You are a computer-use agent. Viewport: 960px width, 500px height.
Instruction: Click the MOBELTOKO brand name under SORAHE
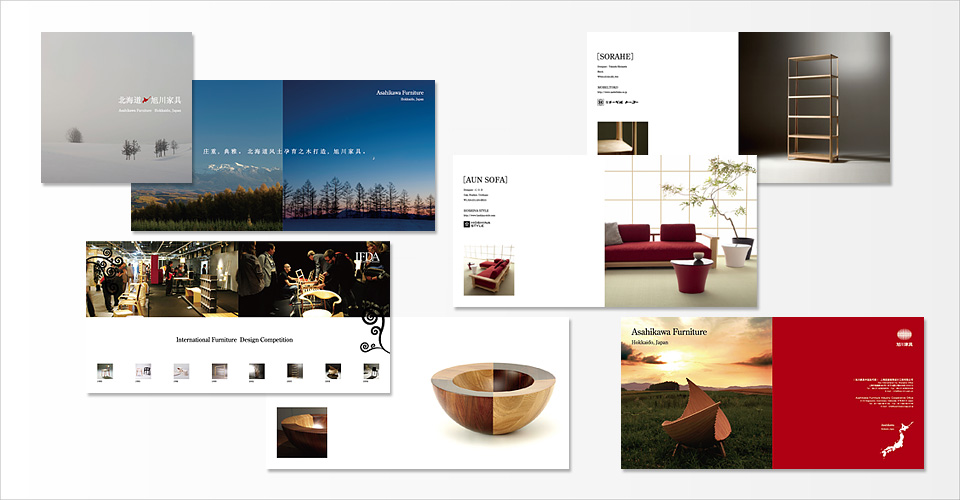pos(607,88)
